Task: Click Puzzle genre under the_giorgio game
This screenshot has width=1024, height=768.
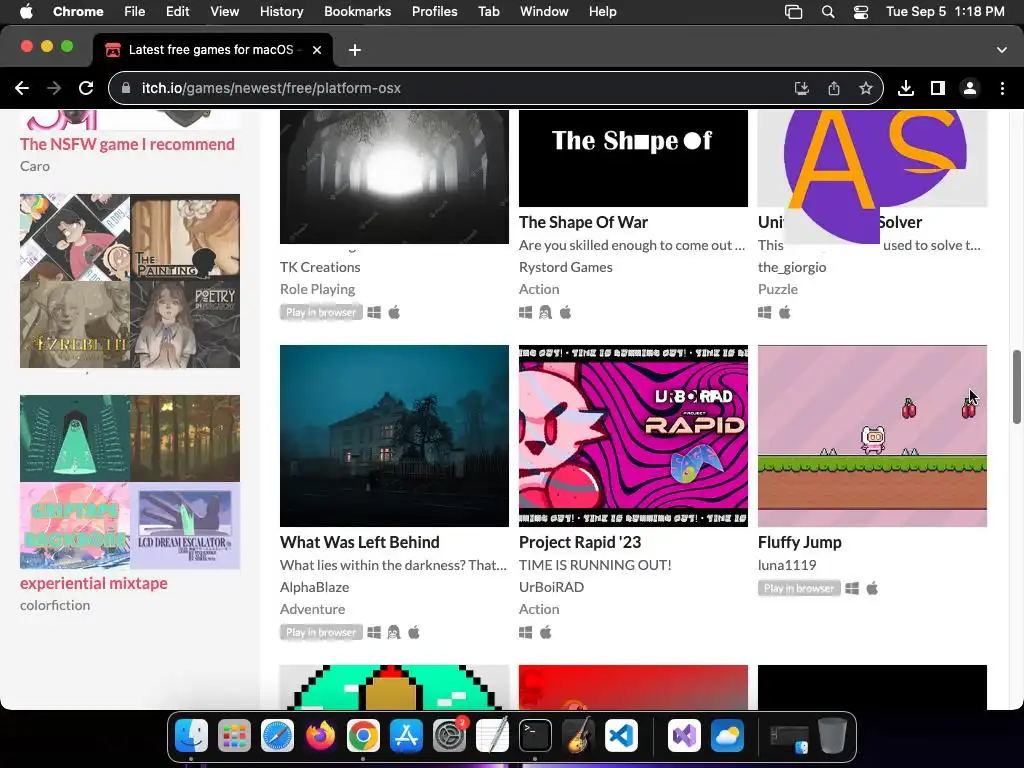Action: (778, 289)
